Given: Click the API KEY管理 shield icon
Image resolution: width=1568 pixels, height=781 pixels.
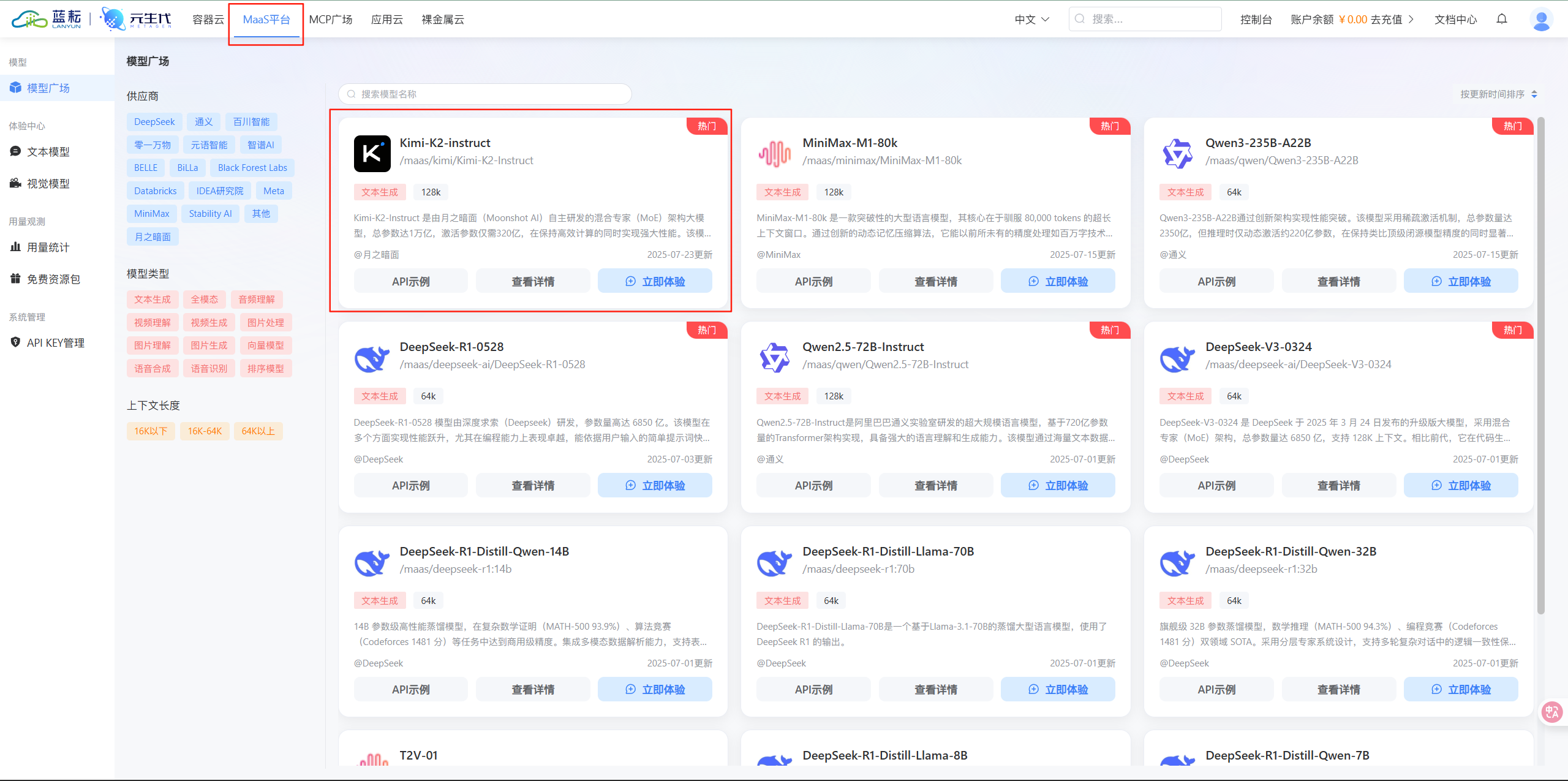Looking at the screenshot, I should click(x=15, y=342).
